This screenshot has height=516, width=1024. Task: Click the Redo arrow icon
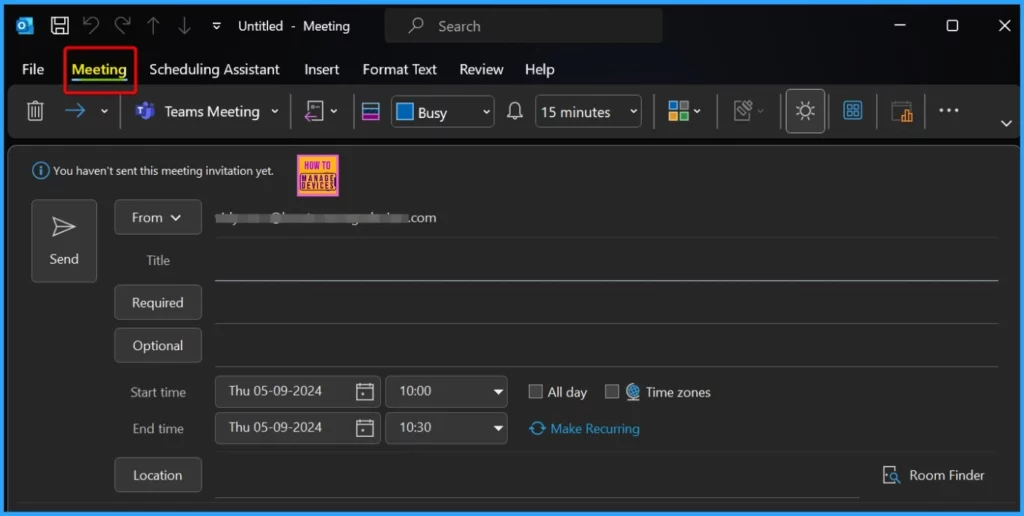pos(122,25)
